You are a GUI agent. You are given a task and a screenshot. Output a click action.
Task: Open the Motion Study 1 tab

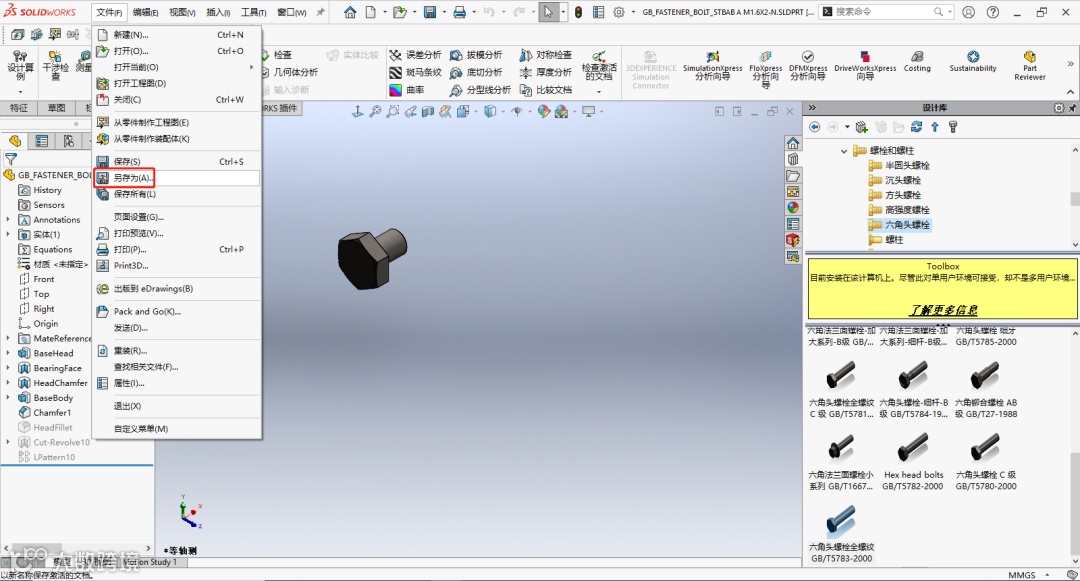point(151,562)
